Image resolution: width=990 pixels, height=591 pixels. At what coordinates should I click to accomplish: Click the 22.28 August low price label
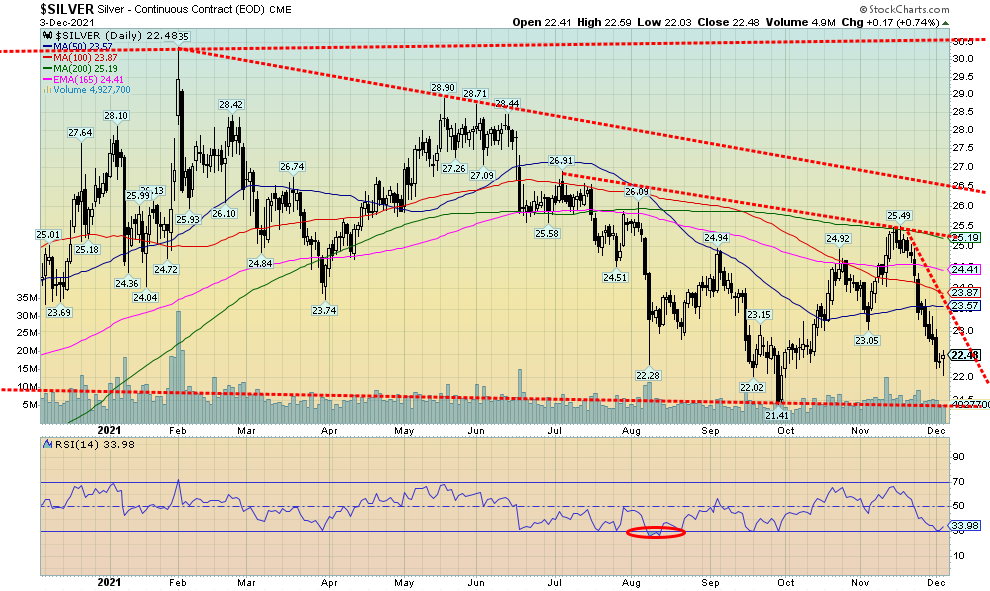(649, 375)
